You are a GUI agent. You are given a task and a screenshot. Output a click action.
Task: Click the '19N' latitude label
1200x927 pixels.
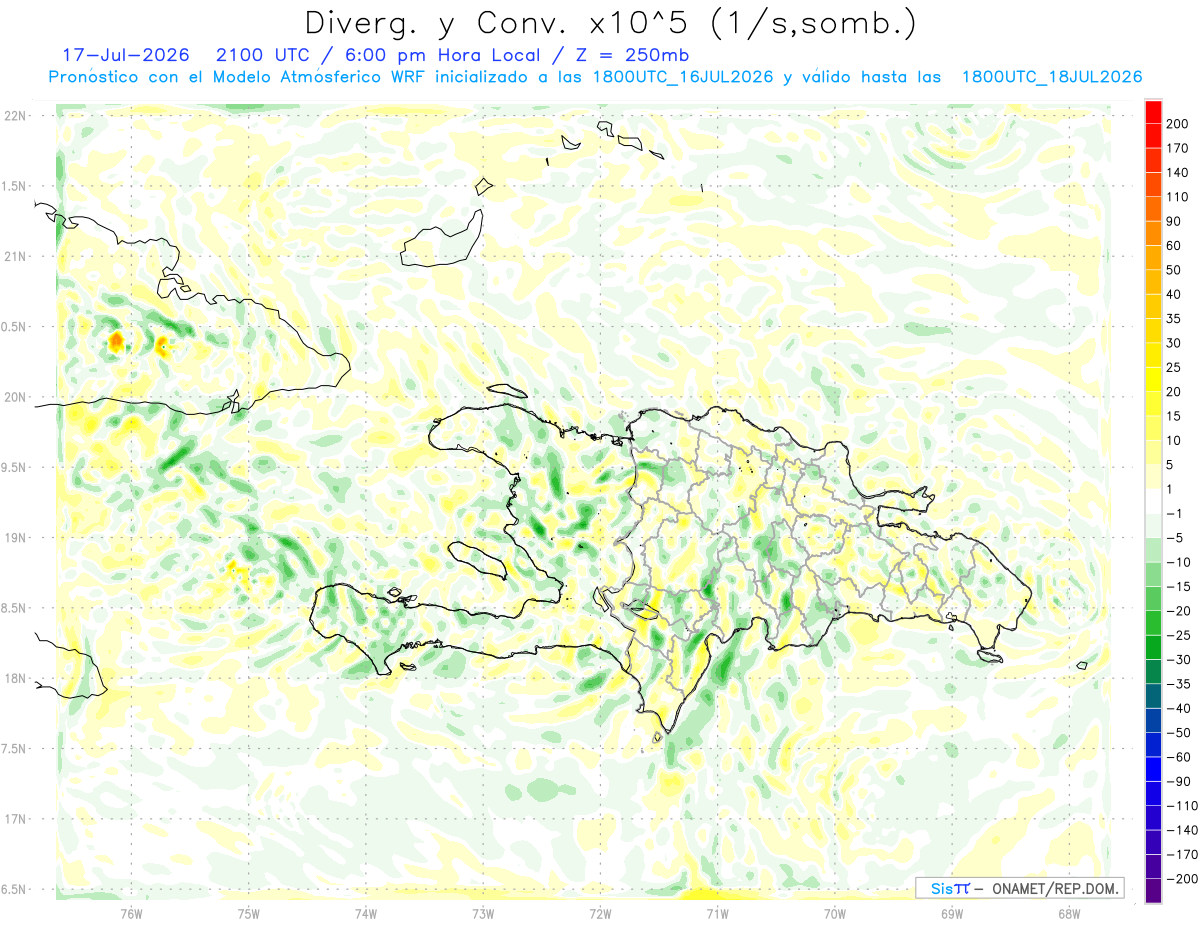[x=14, y=538]
